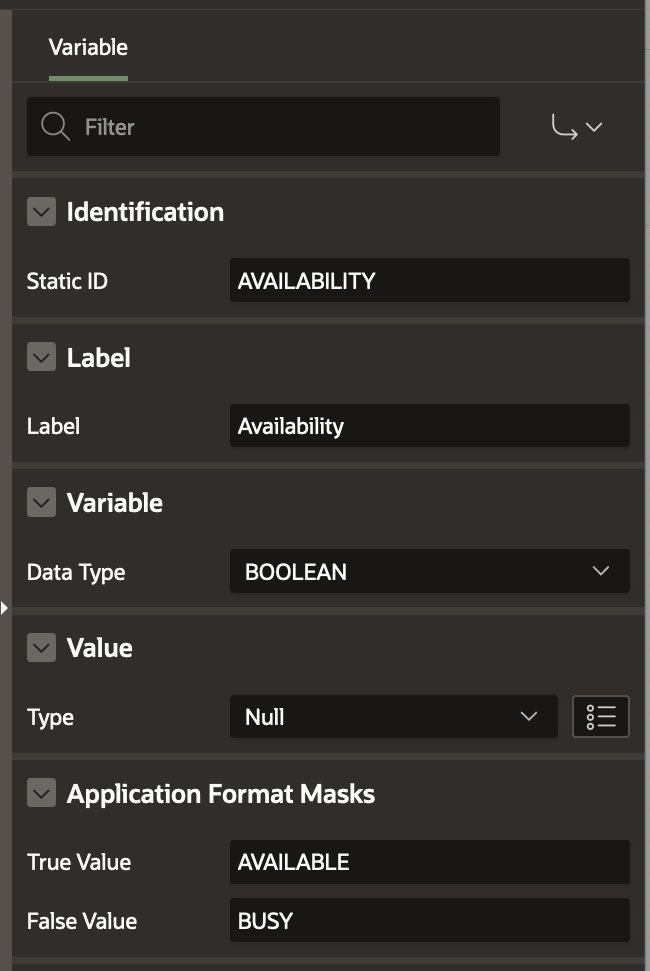Click the Label field containing Availability
Image resolution: width=650 pixels, height=971 pixels.
point(429,426)
